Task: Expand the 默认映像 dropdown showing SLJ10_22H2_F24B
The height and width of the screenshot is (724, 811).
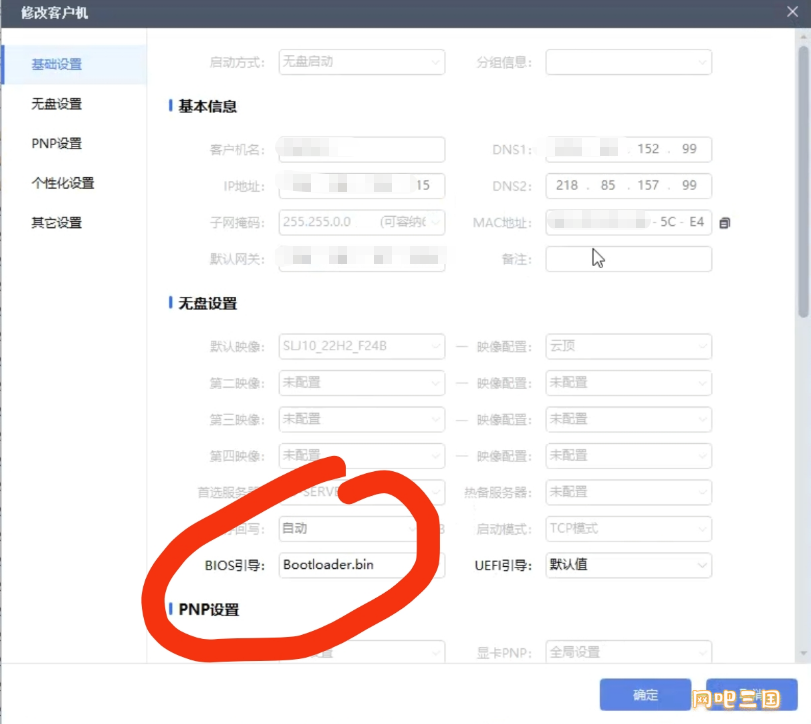Action: [x=361, y=347]
